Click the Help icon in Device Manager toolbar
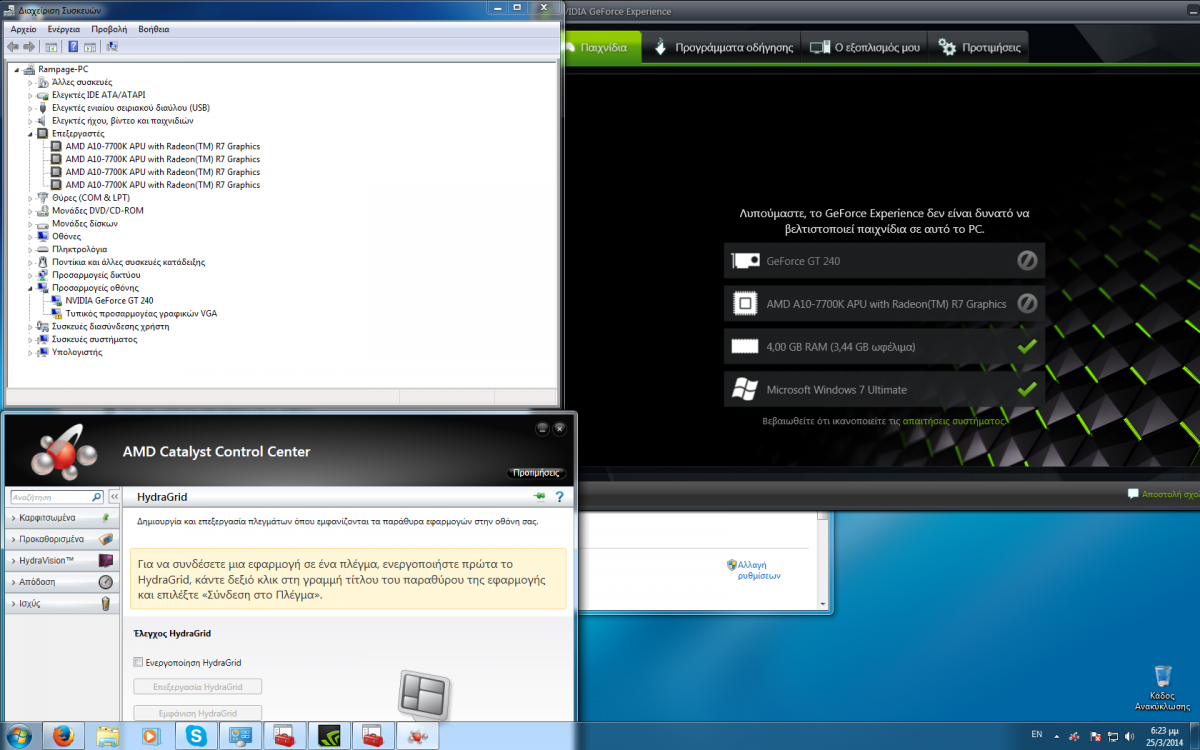1200x750 pixels. click(74, 46)
